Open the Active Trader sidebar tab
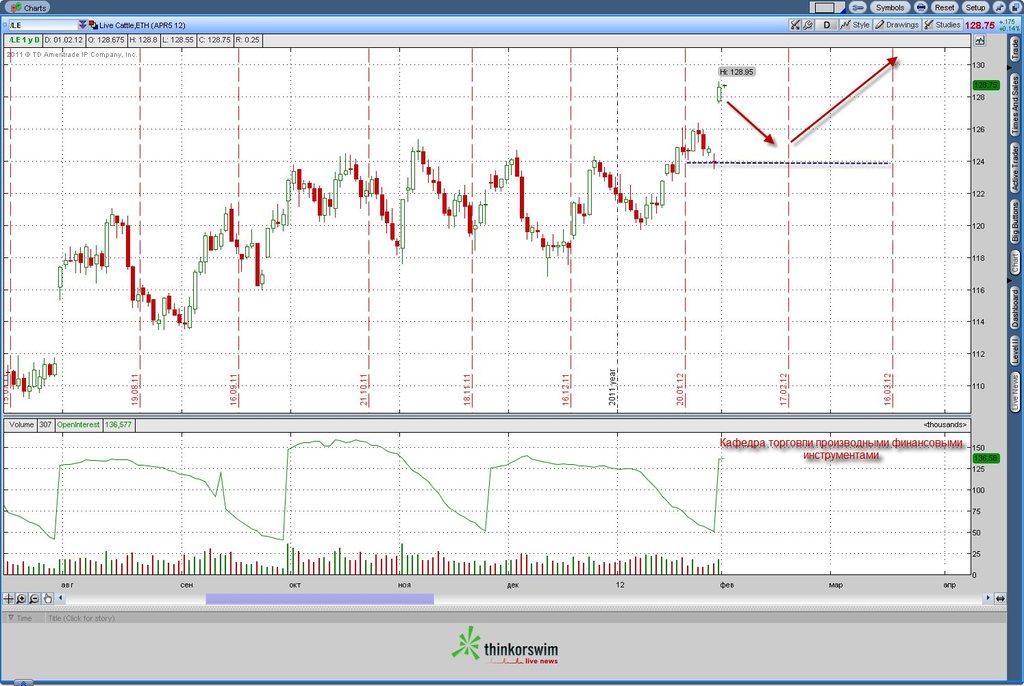Screen dimensions: 1024x686 [1016, 168]
